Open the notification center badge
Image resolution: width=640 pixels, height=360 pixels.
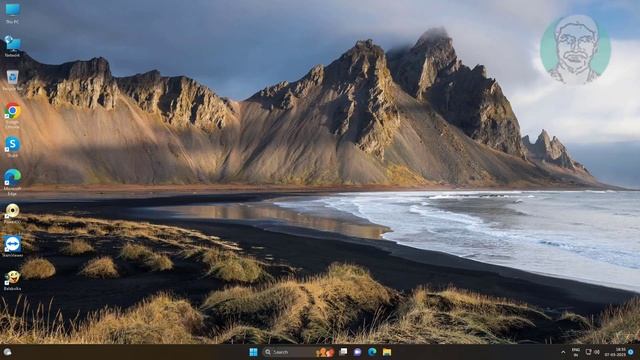tap(631, 352)
